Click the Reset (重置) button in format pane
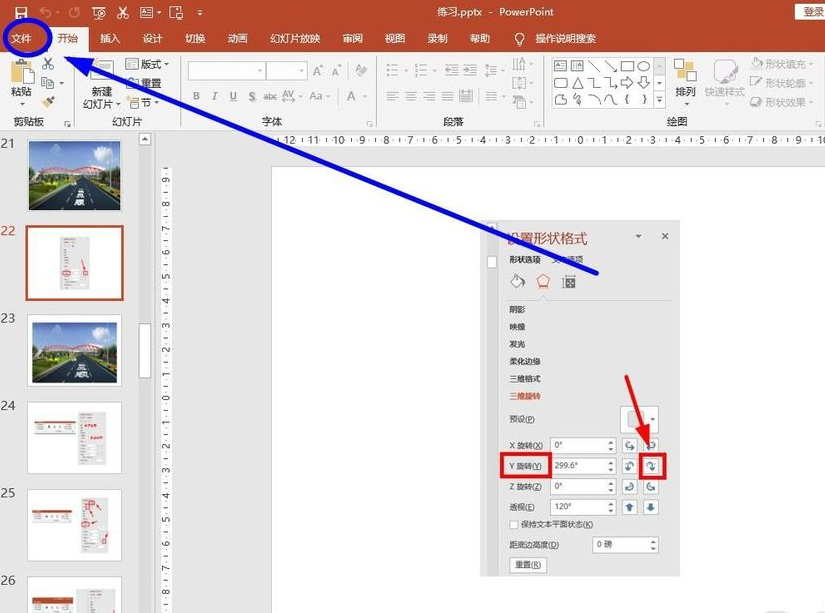 tap(528, 565)
